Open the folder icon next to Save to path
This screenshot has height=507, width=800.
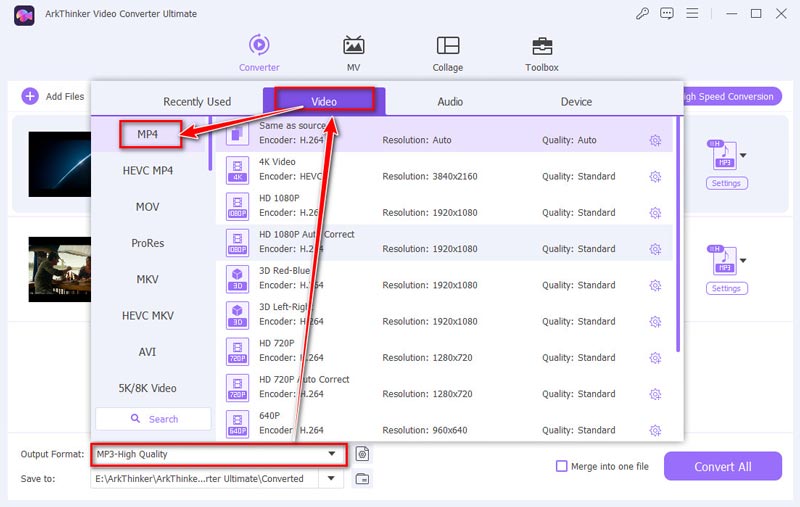tap(362, 479)
